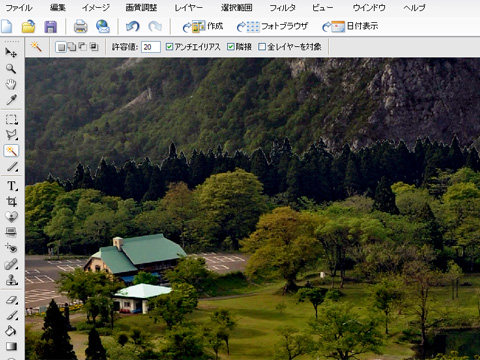
Task: Uncheck the 隣接 checkbox
Action: 231,47
